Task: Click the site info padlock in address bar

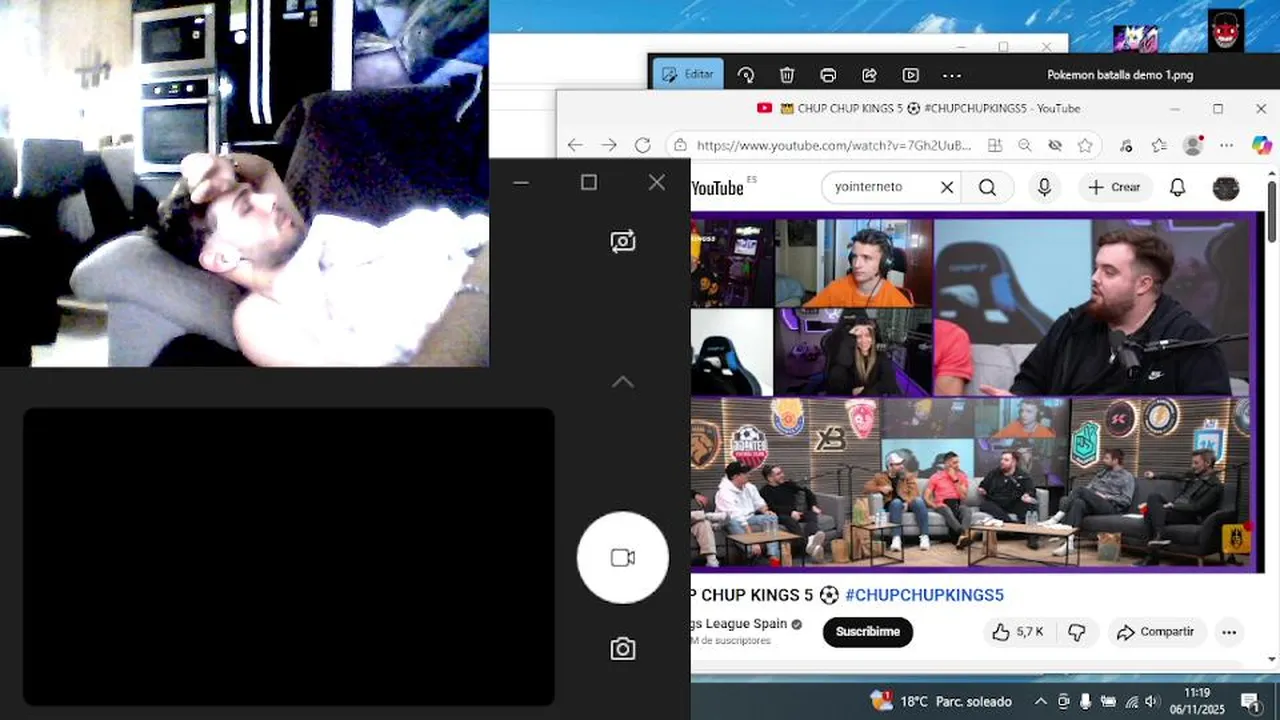Action: [680, 145]
